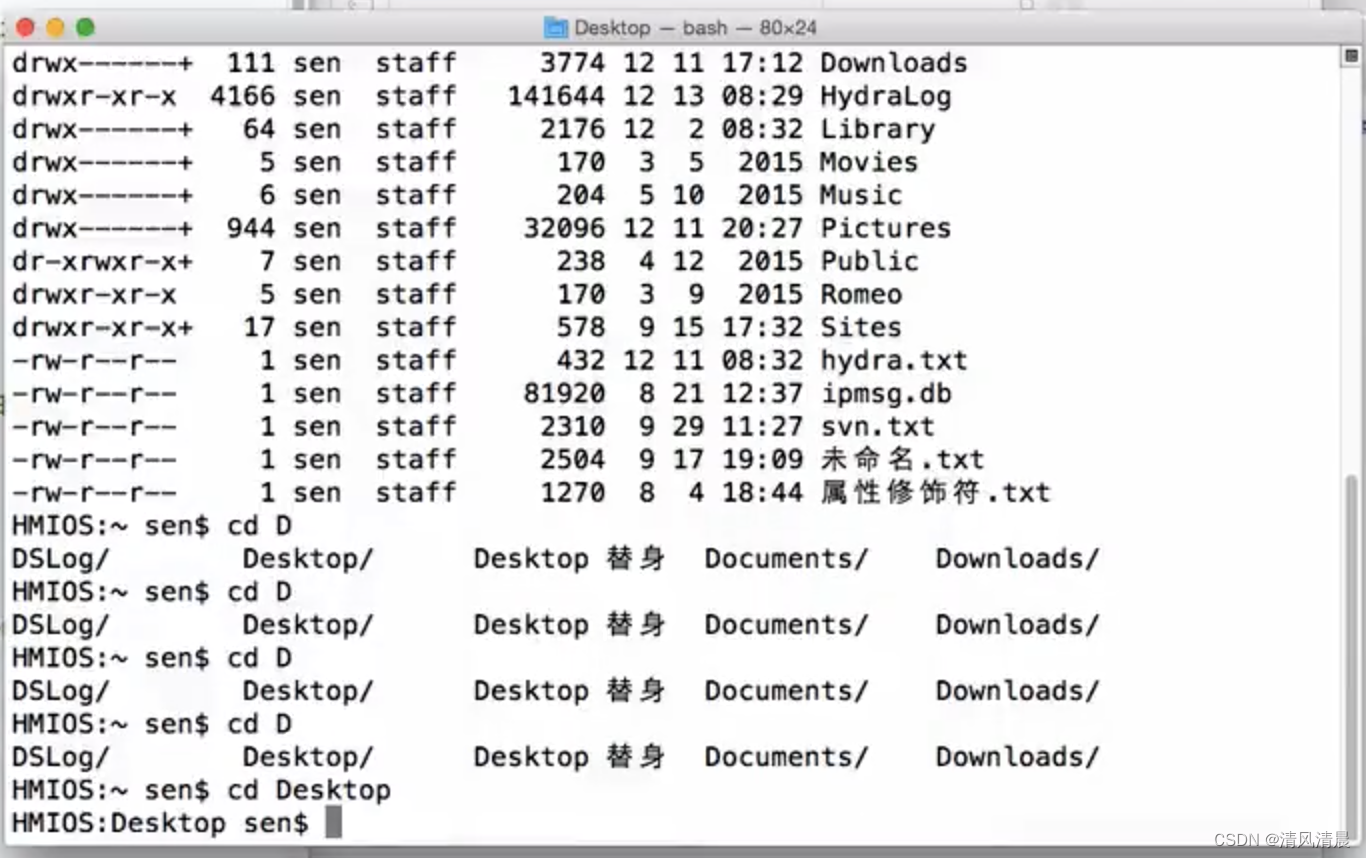The height and width of the screenshot is (858, 1366).
Task: Select the hydra.txt file name
Action: (894, 360)
